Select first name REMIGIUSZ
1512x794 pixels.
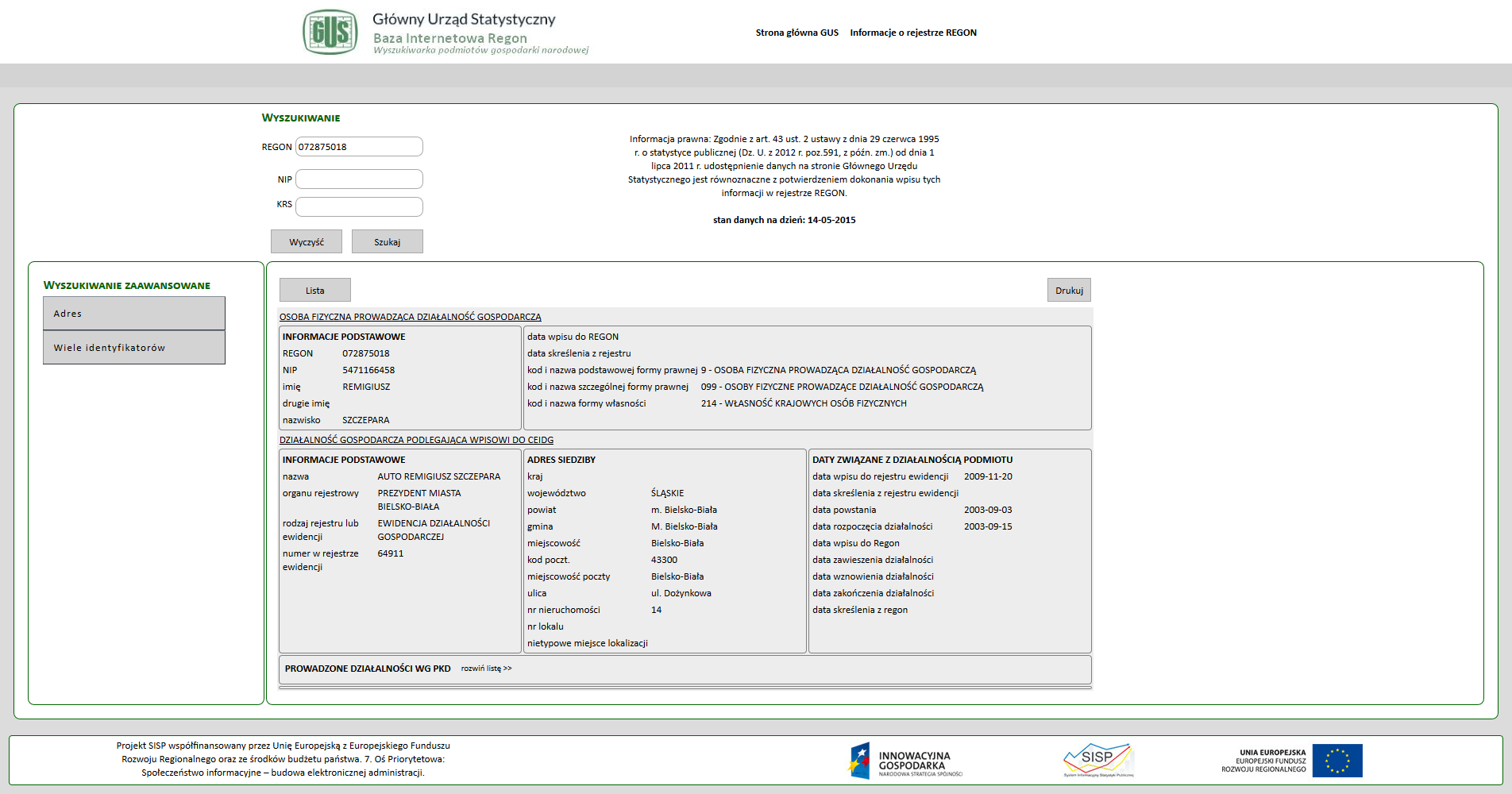point(366,387)
